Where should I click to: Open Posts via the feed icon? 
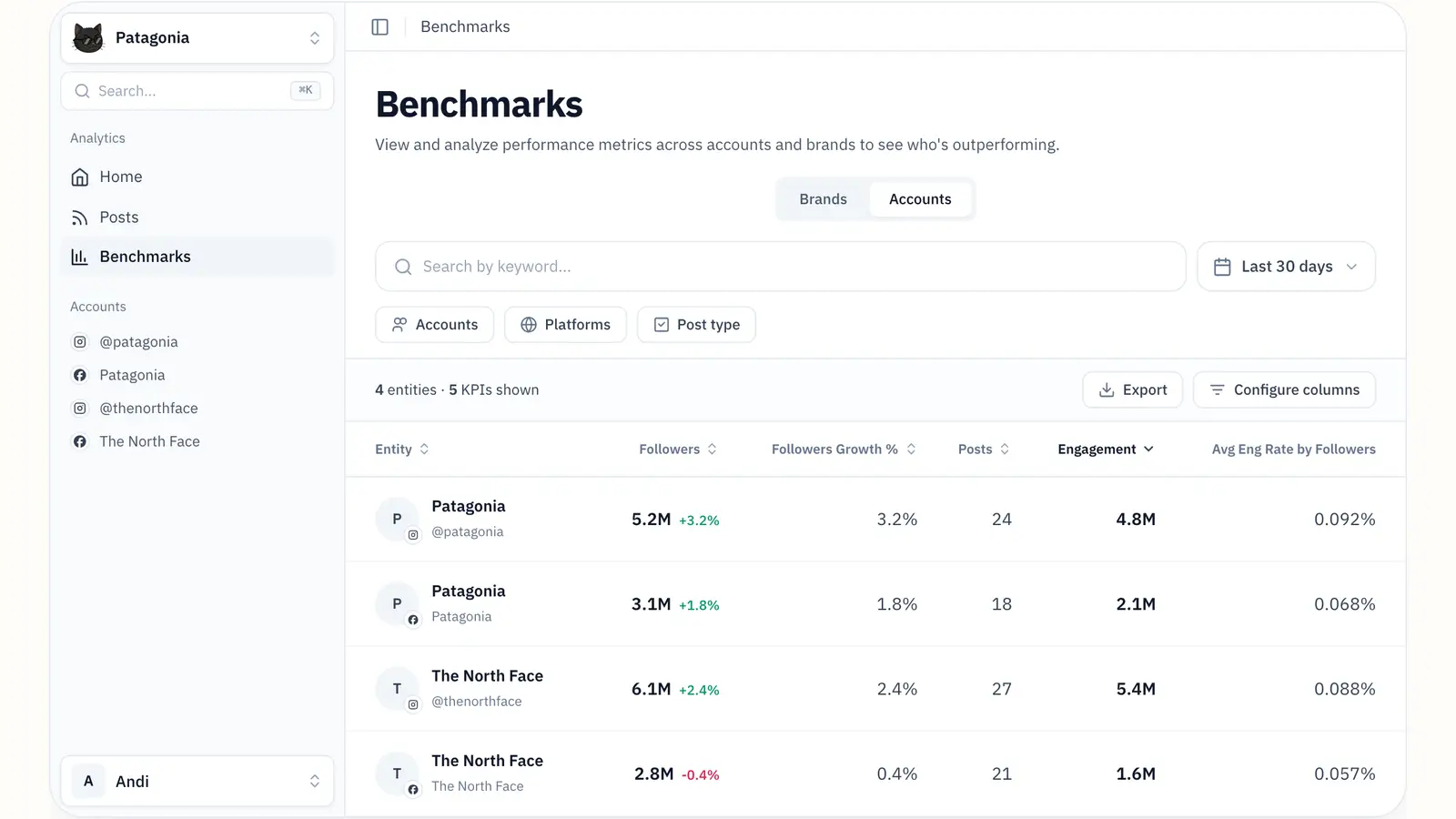80,217
